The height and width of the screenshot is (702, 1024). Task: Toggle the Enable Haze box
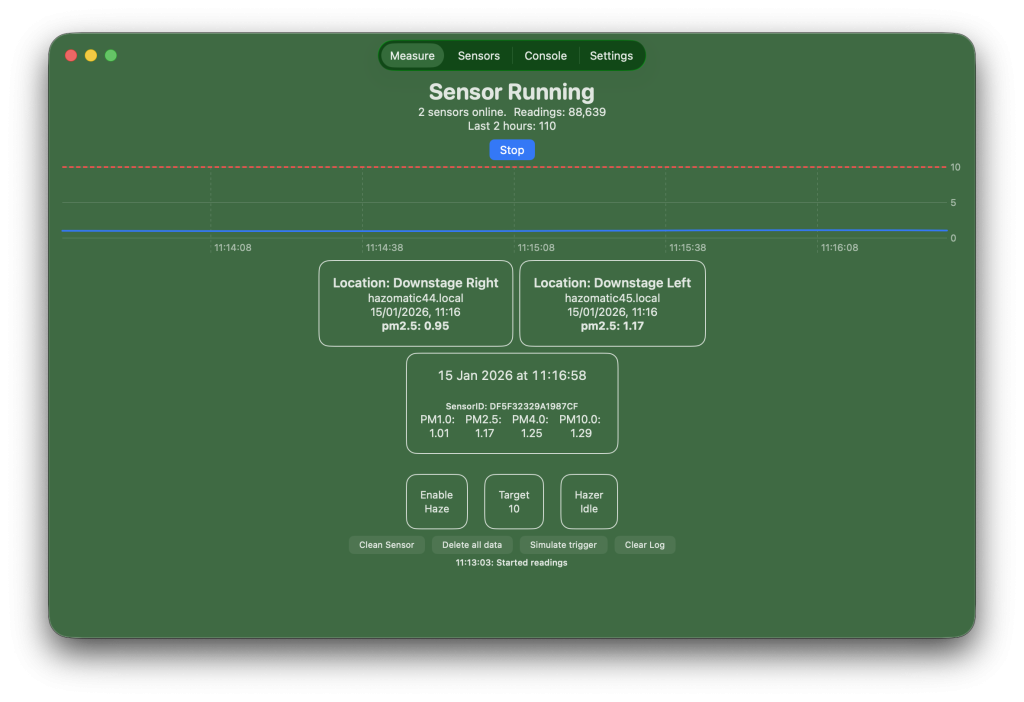pyautogui.click(x=436, y=501)
